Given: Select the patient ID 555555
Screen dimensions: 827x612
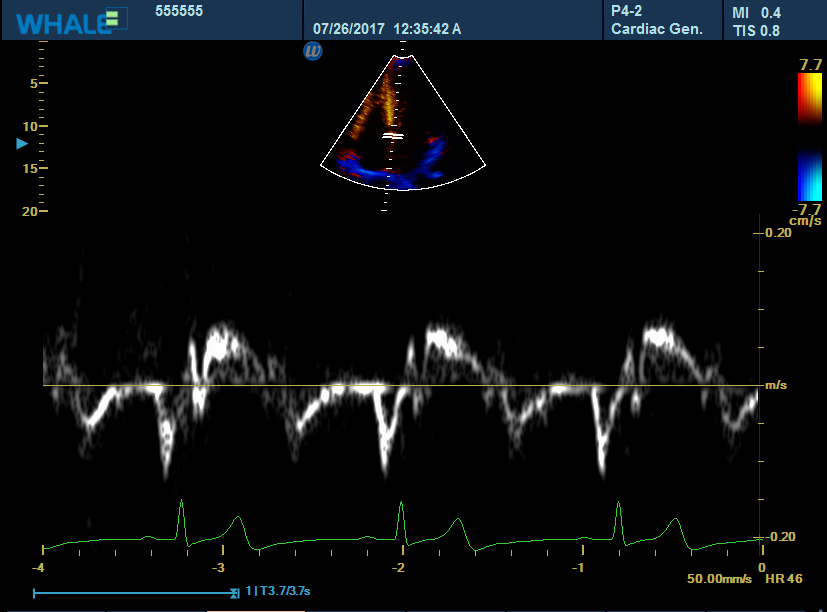Looking at the screenshot, I should click(x=179, y=11).
